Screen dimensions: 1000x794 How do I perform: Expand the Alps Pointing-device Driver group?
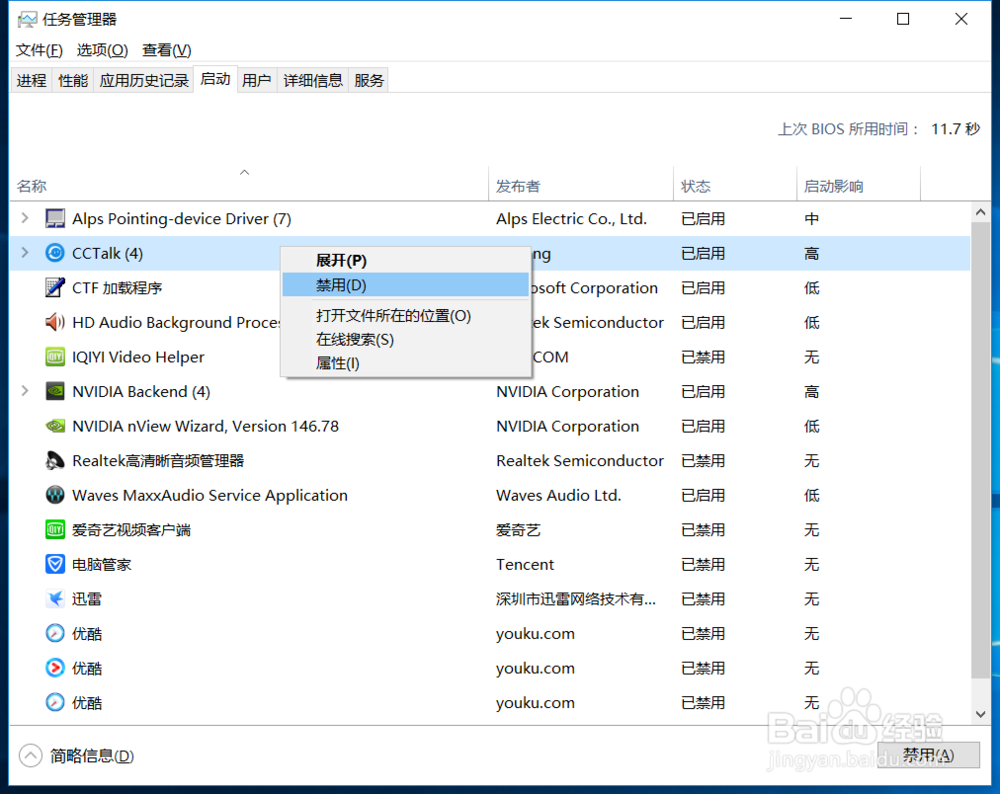click(25, 218)
